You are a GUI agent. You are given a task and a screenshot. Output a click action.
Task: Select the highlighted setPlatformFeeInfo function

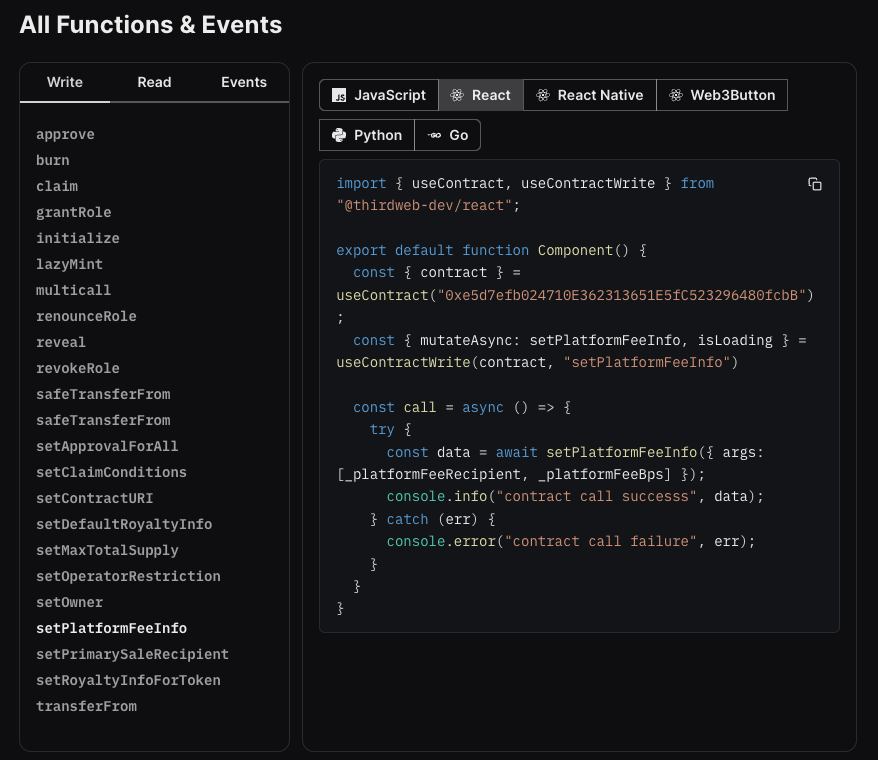(111, 628)
